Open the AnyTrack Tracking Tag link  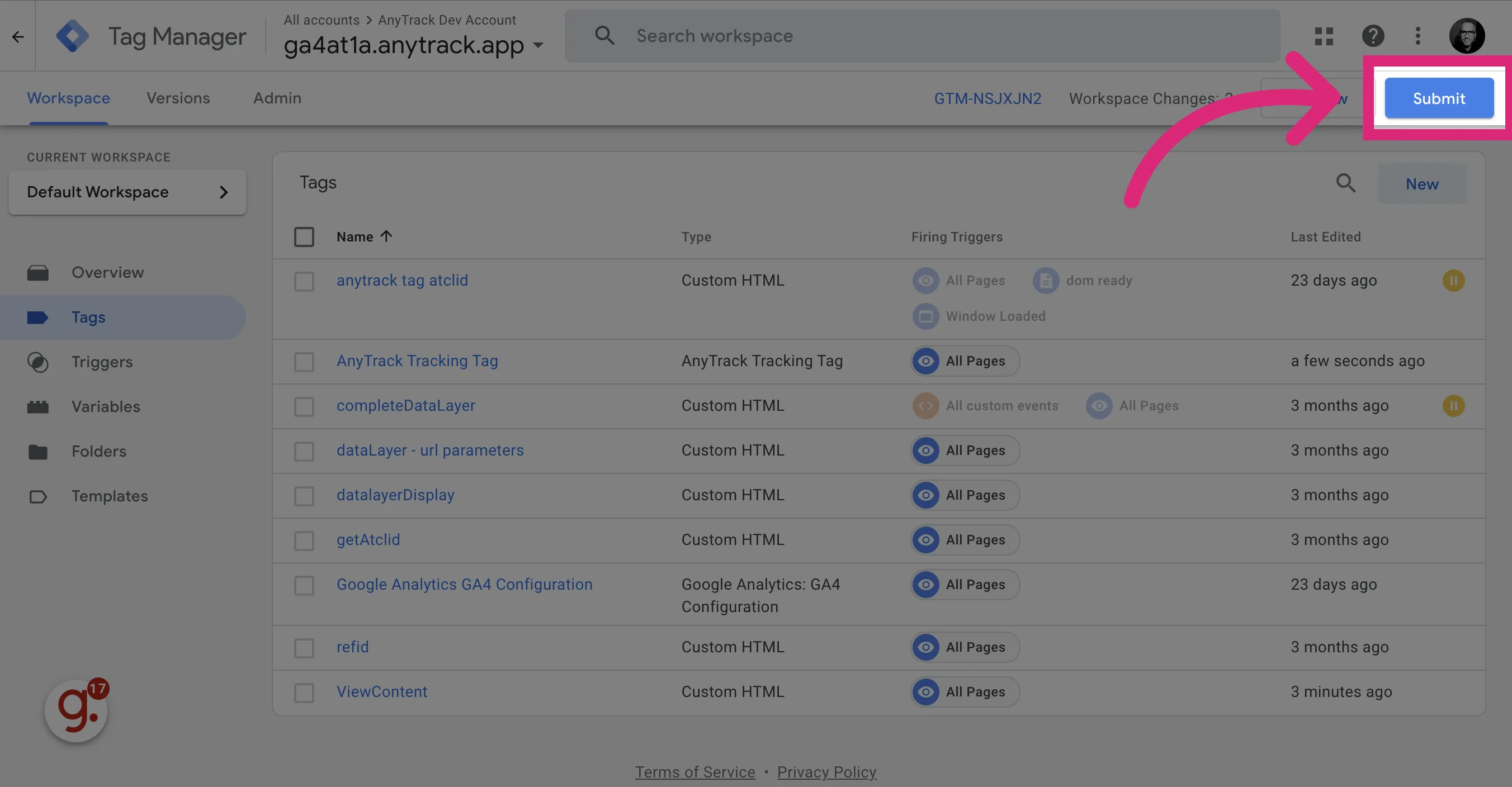417,361
